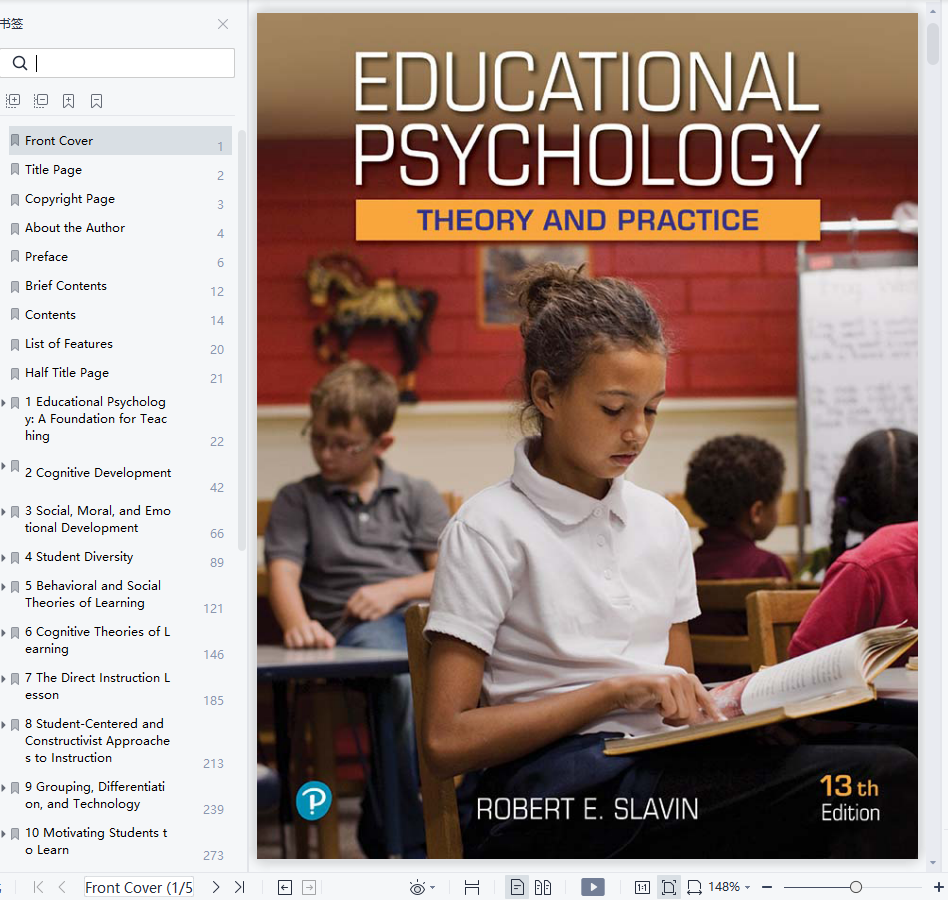Toggle fit page to window
This screenshot has width=948, height=900.
(x=669, y=887)
